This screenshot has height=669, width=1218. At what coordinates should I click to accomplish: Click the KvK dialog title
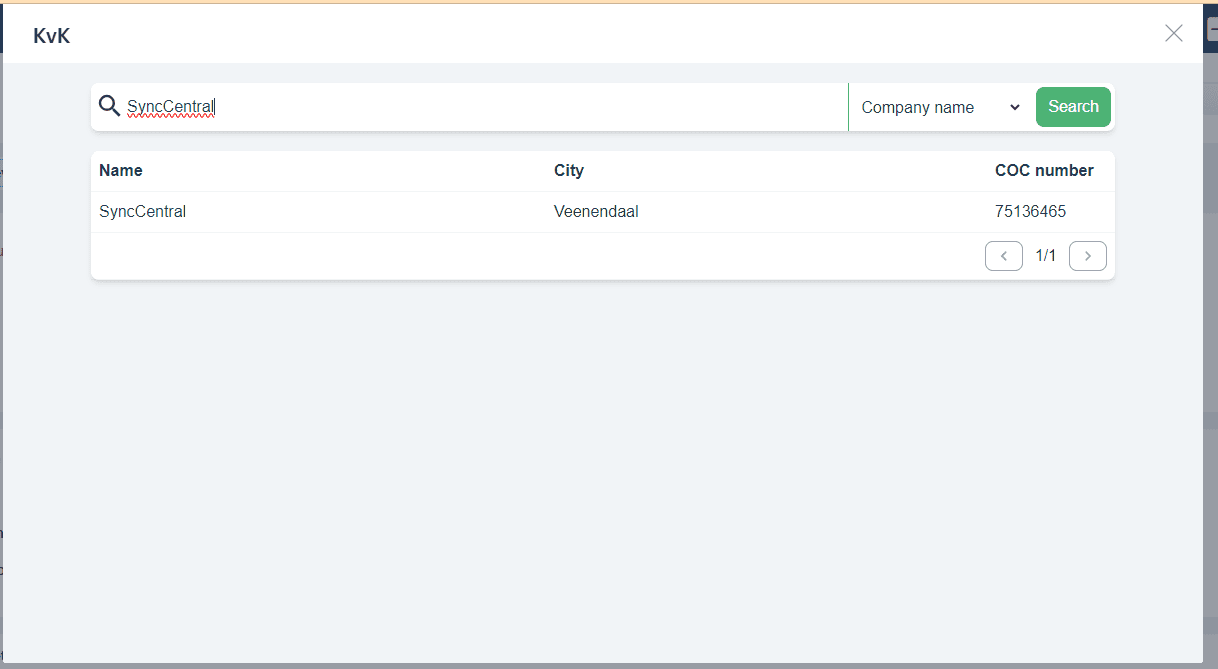click(x=52, y=37)
